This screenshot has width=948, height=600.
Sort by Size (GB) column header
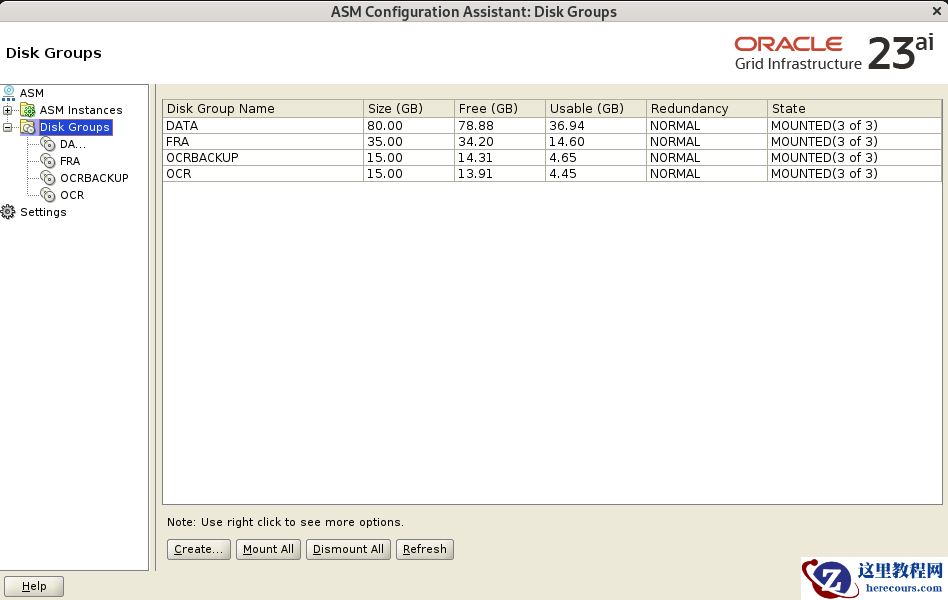click(x=409, y=108)
